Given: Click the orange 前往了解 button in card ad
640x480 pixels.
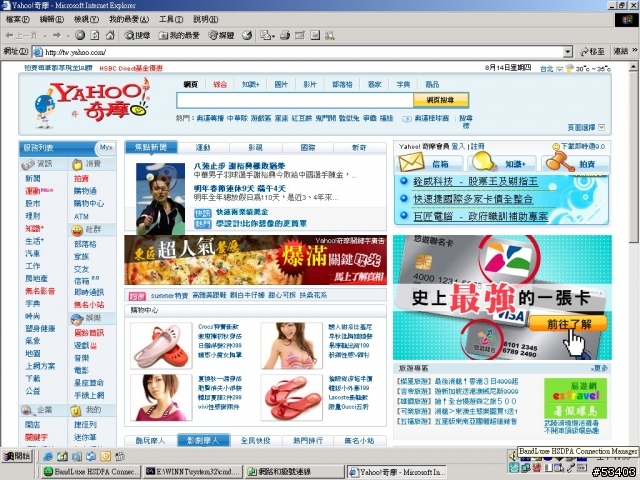Looking at the screenshot, I should 568,324.
